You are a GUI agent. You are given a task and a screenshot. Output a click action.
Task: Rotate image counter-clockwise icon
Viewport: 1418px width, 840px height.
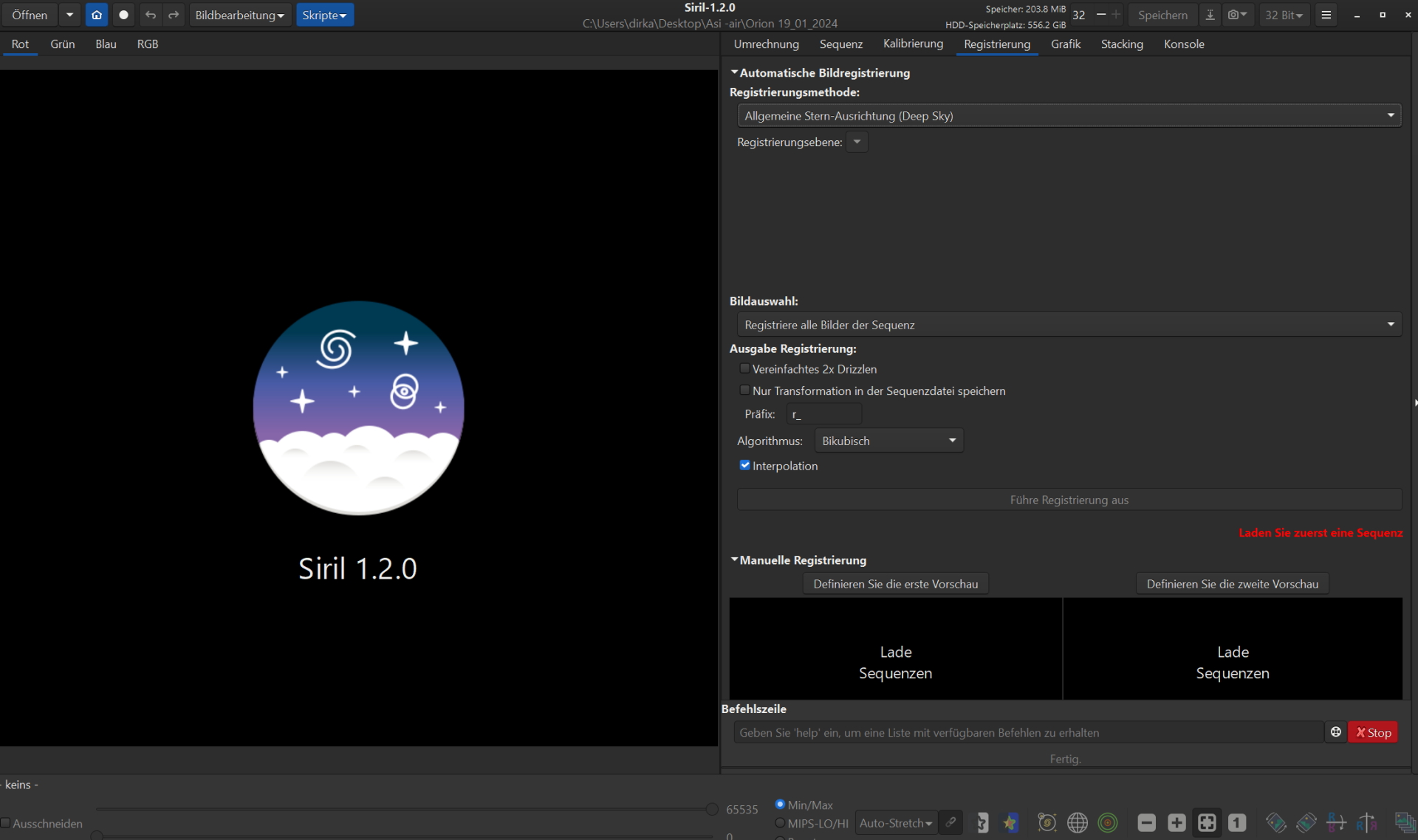[1275, 822]
